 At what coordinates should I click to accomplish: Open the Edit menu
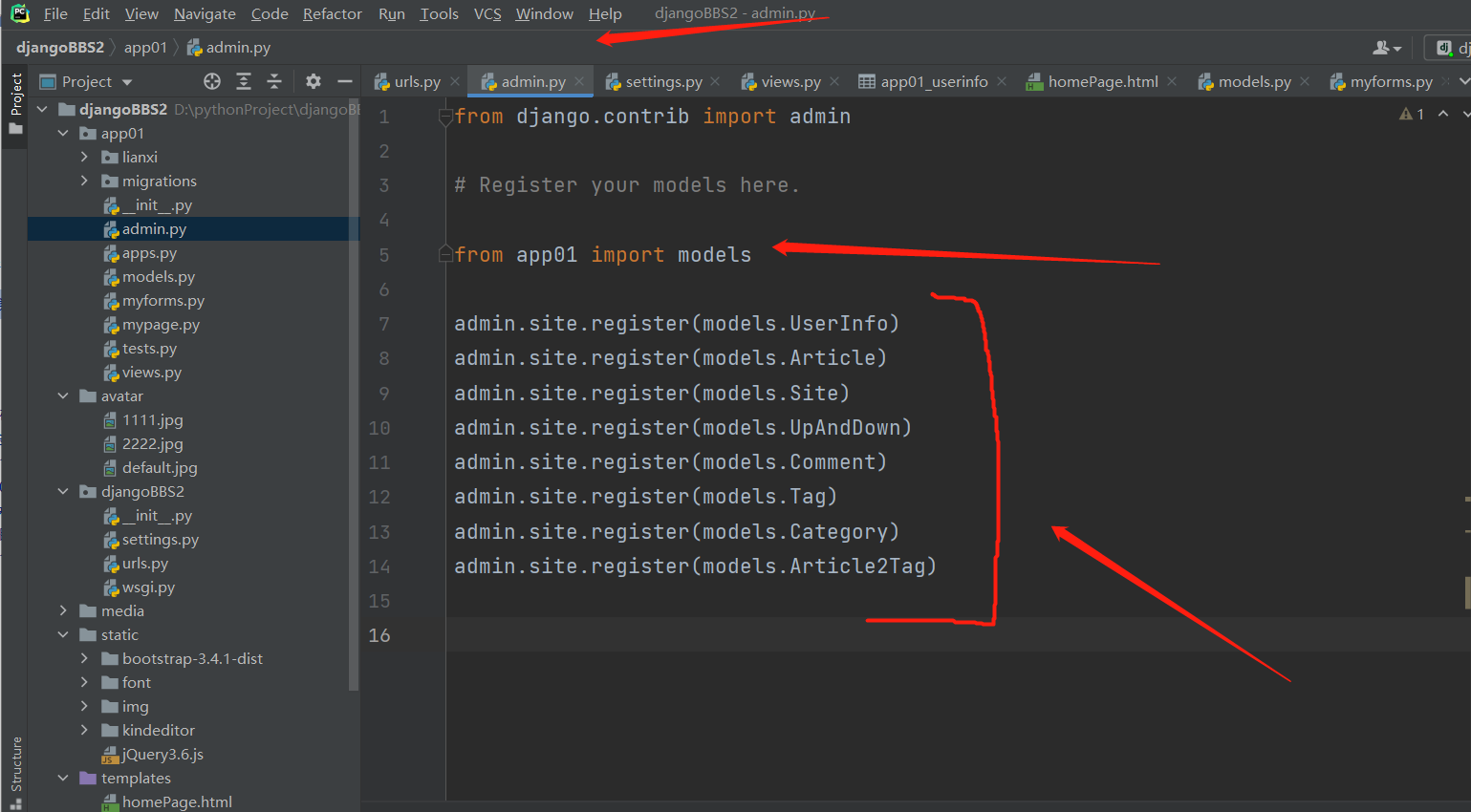97,13
